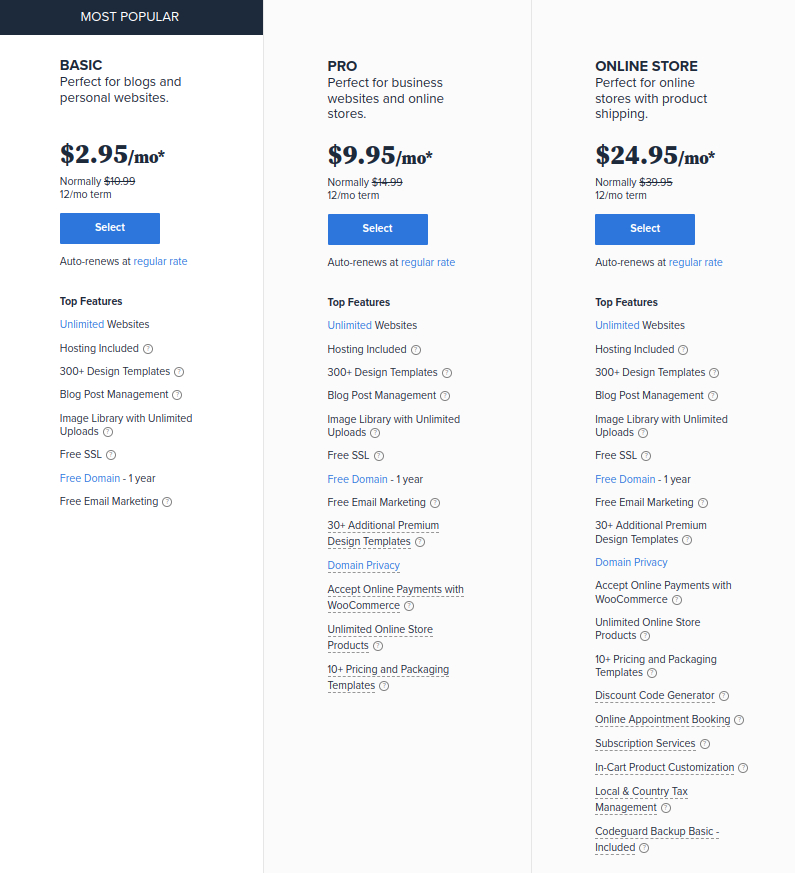The width and height of the screenshot is (795, 873).
Task: Click help icon beside In-Cart Product Customization
Action: coord(743,768)
